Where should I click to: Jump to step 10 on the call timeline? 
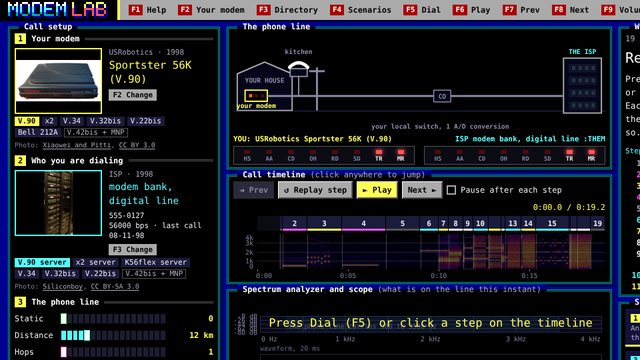[480, 224]
